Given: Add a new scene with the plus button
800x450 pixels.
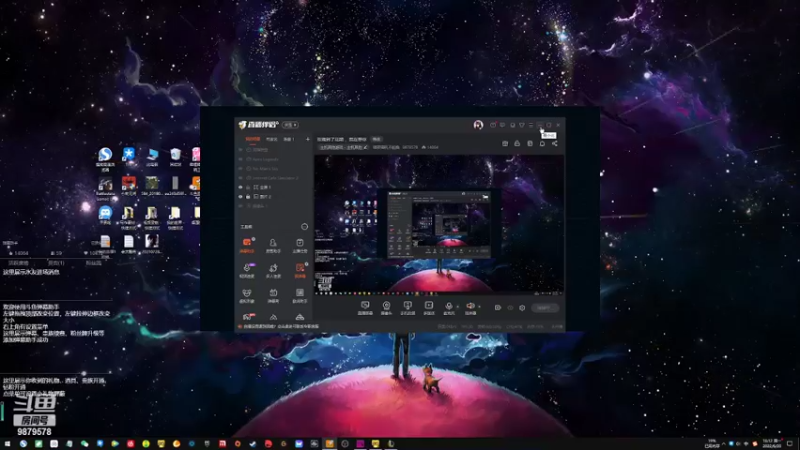Looking at the screenshot, I should [x=308, y=139].
